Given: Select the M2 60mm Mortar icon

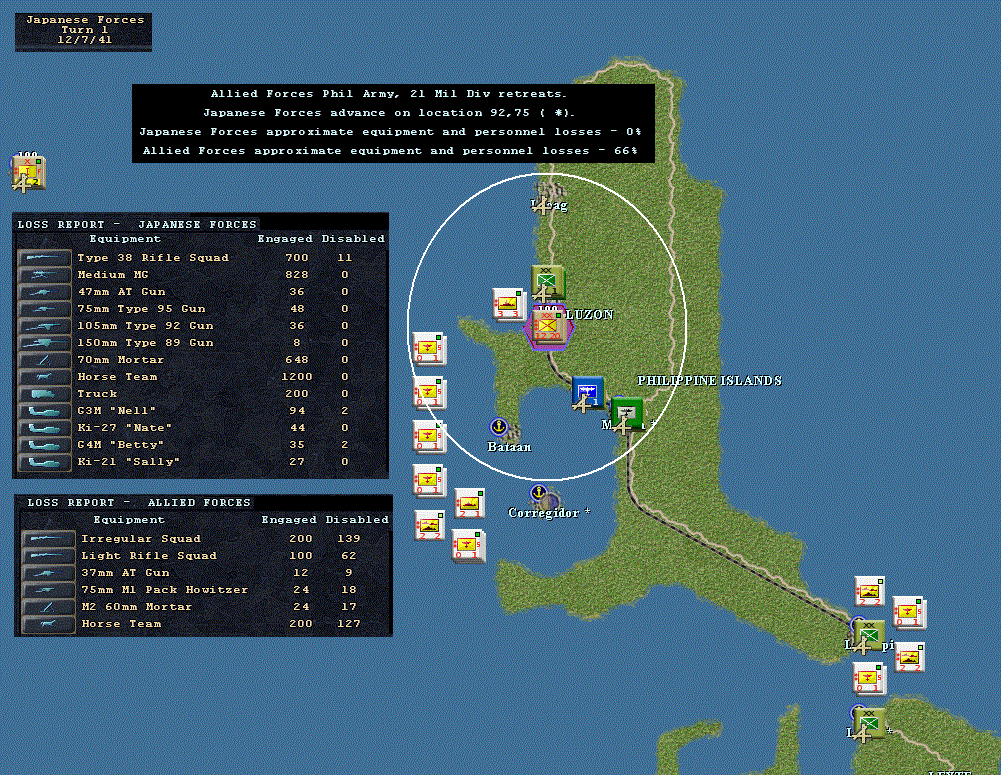Looking at the screenshot, I should pos(49,607).
